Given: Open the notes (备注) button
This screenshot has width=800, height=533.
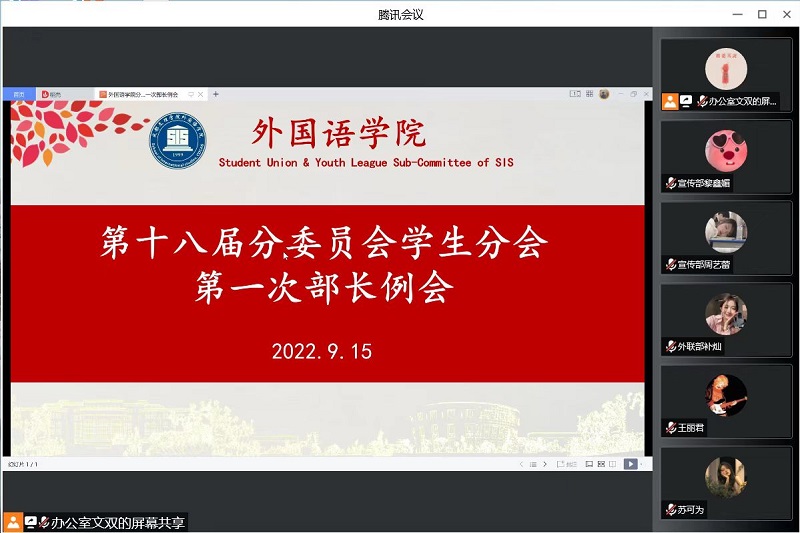Looking at the screenshot, I should pos(568,464).
